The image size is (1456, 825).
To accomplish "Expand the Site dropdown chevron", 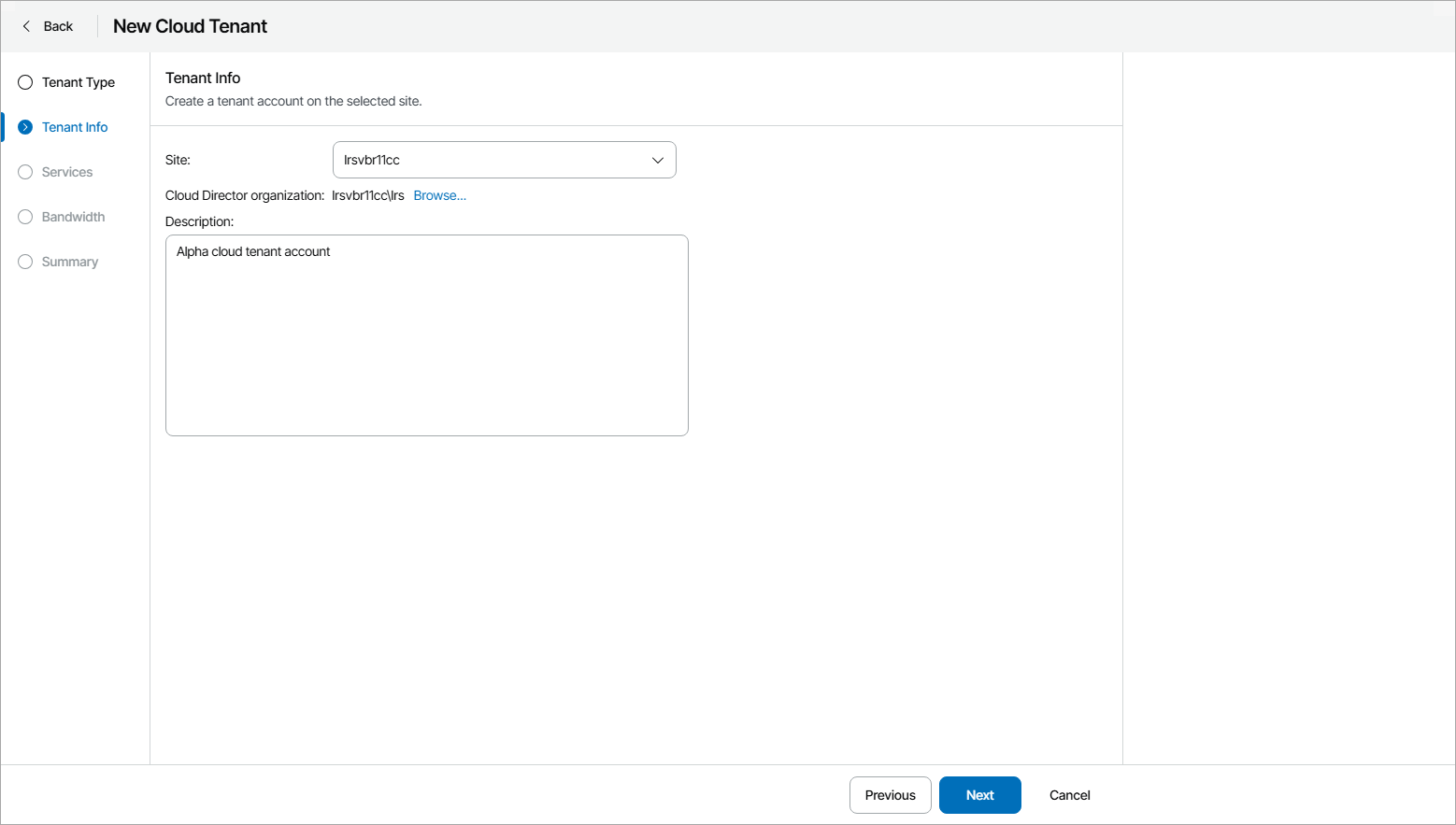I will point(658,160).
